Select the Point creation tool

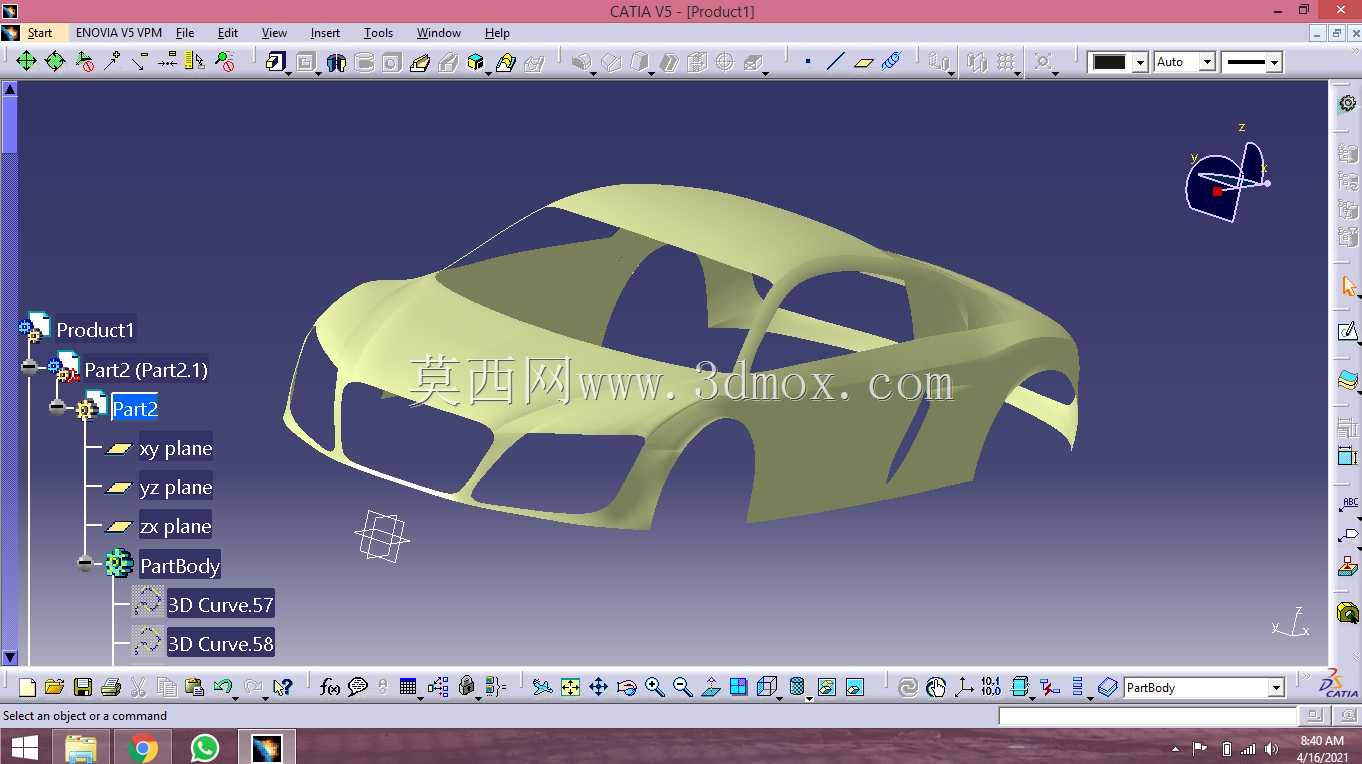point(808,62)
